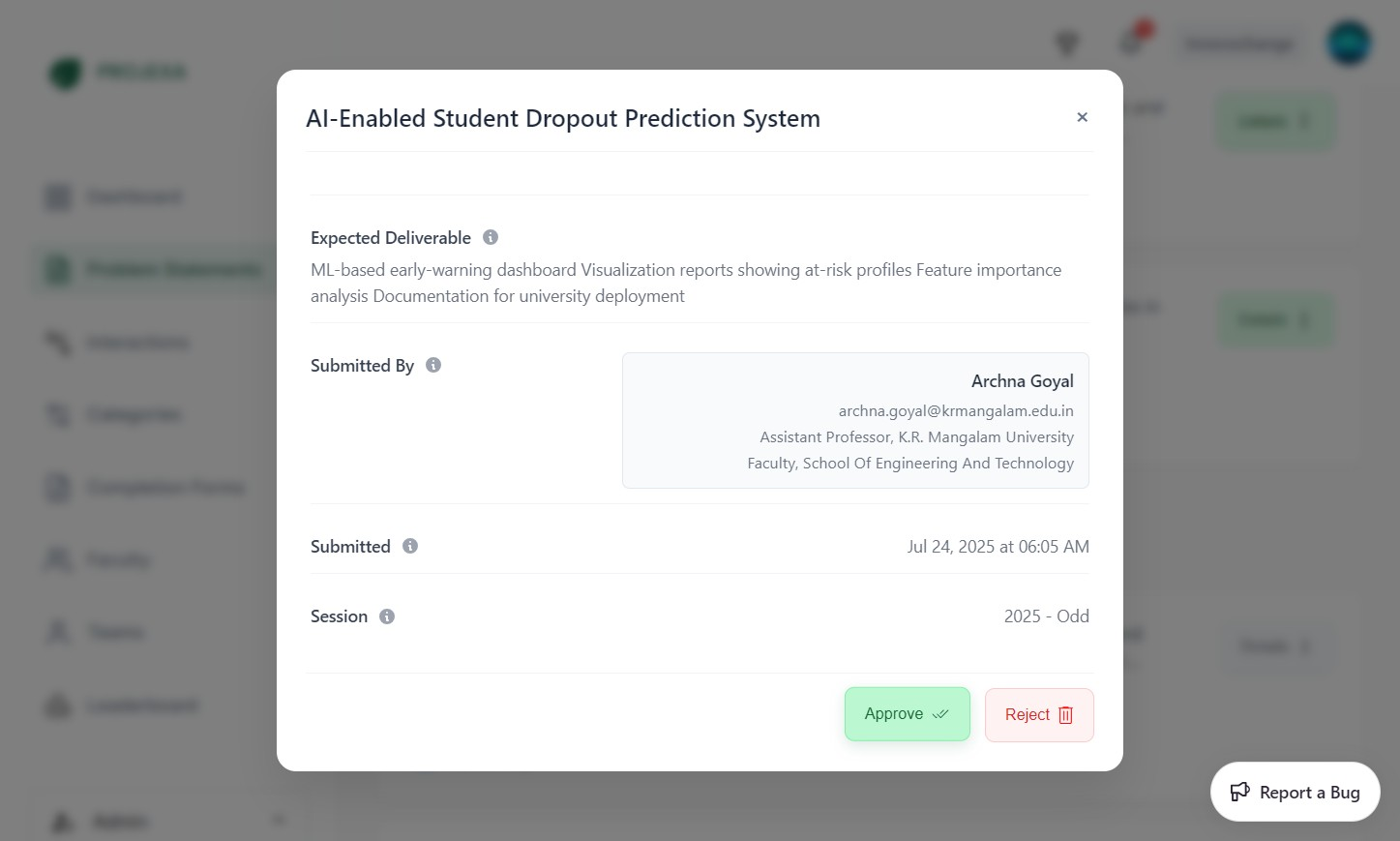The width and height of the screenshot is (1400, 841).
Task: Click the profile avatar in the top right
Action: coord(1349,43)
